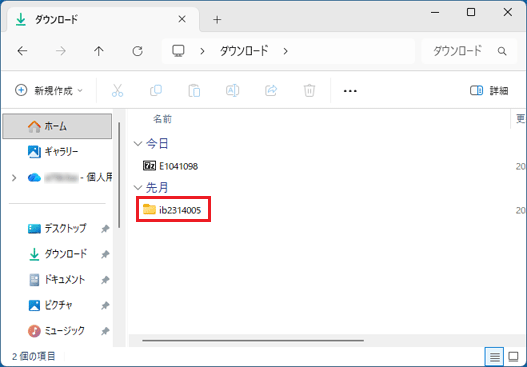This screenshot has height=367, width=527.
Task: Delete using the trash can icon
Action: (309, 91)
